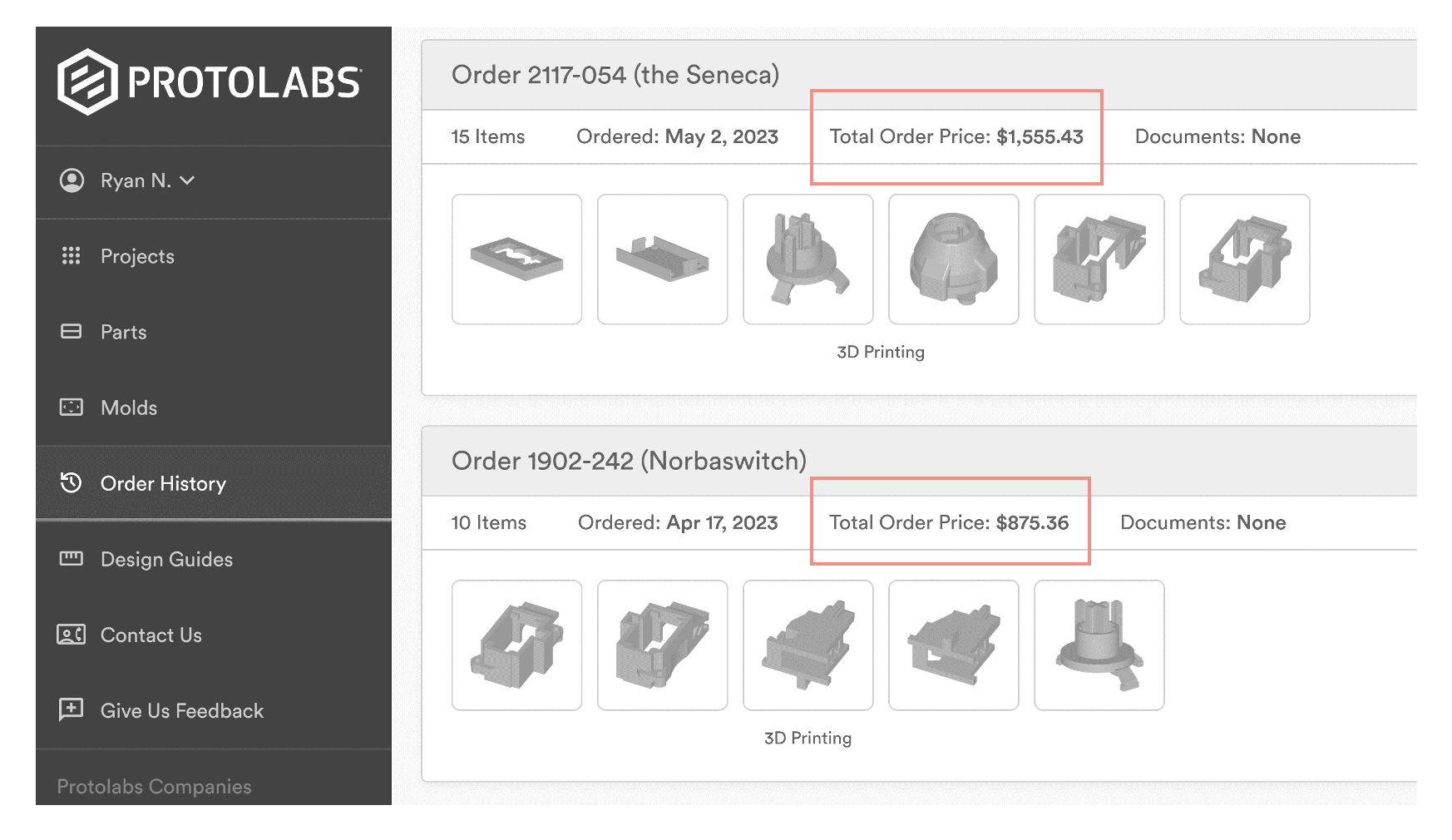Click the Ryan N. user name
The height and width of the screenshot is (840, 1452).
click(x=136, y=180)
